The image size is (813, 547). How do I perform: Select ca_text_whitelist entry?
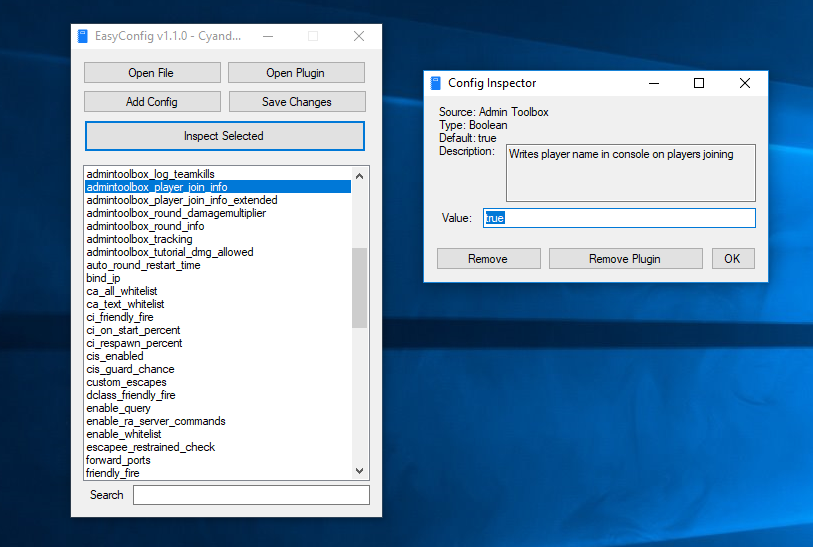(218, 304)
